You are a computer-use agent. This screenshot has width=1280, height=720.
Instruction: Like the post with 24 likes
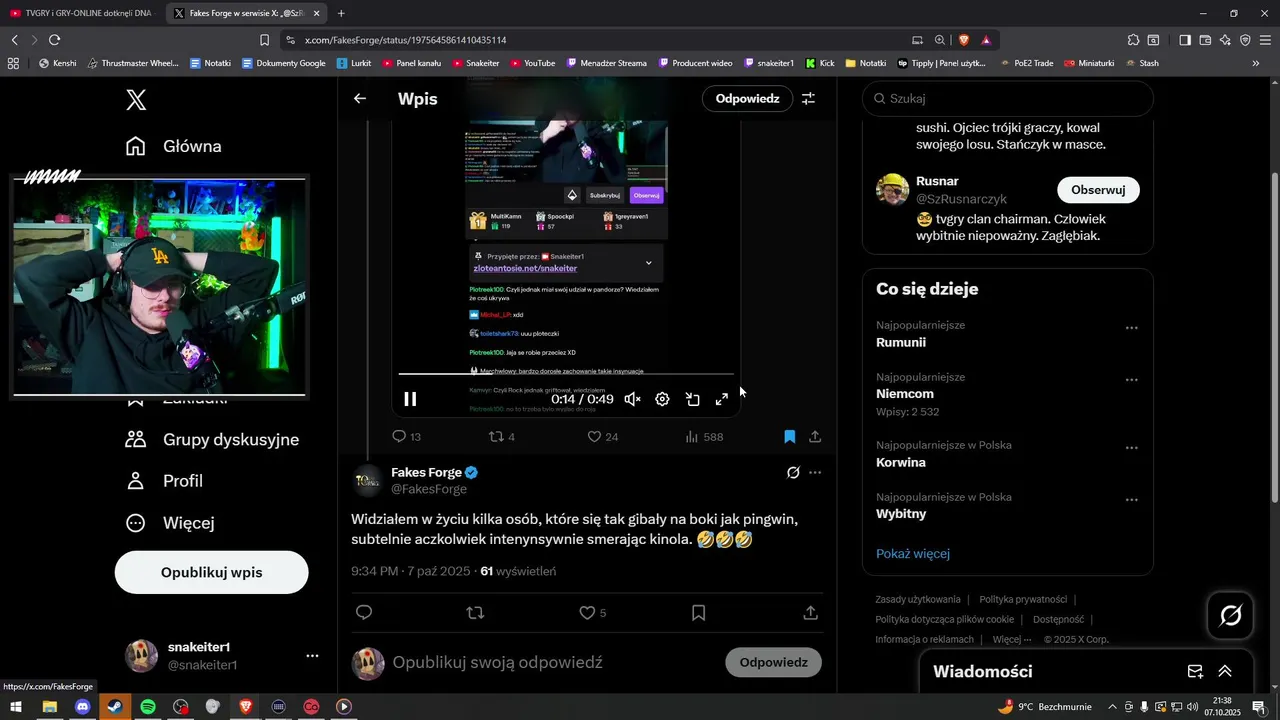(602, 437)
